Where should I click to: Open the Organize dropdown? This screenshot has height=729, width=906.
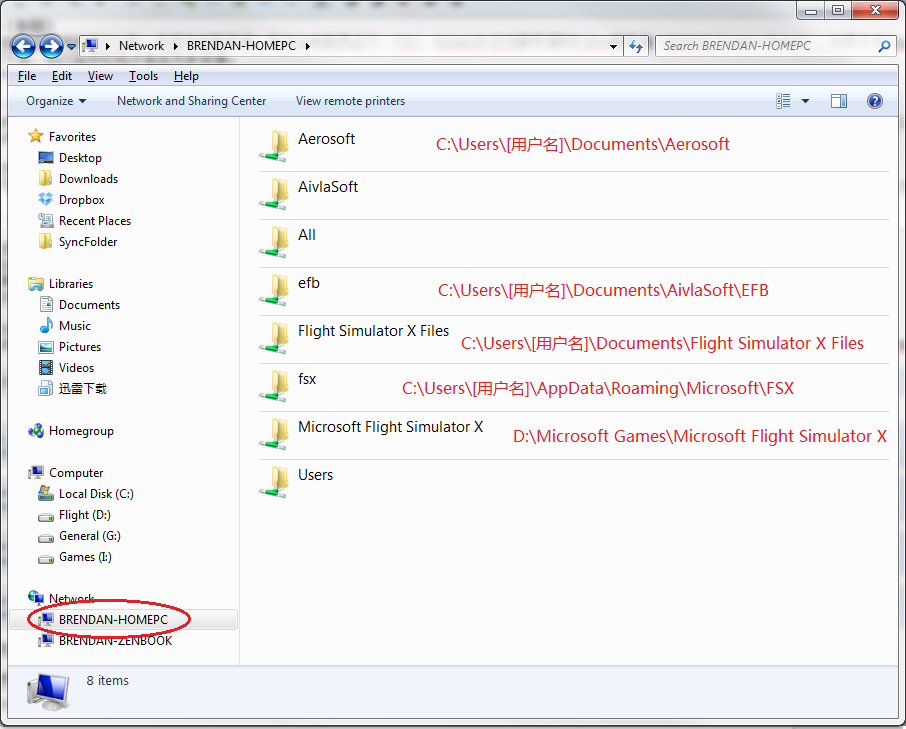[56, 101]
